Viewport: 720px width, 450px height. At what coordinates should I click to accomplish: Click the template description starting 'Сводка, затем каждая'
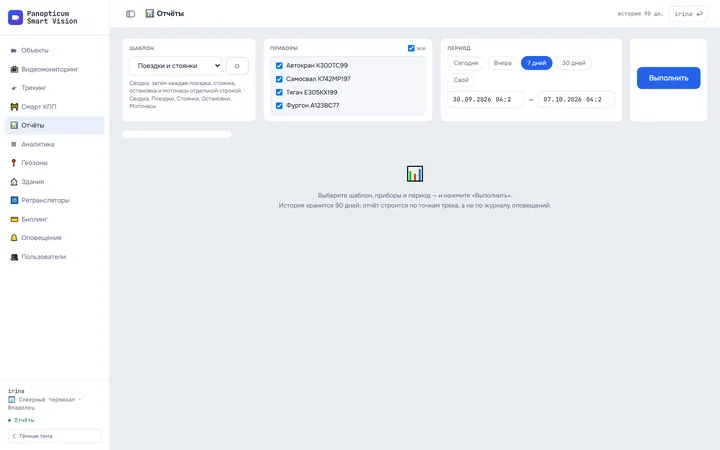[x=187, y=95]
